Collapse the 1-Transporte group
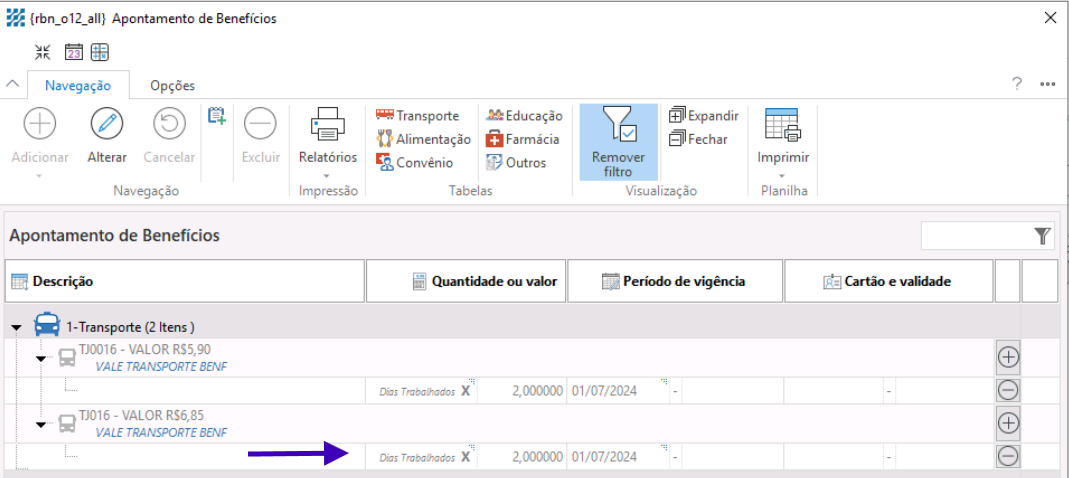The width and height of the screenshot is (1069, 478). point(17,327)
